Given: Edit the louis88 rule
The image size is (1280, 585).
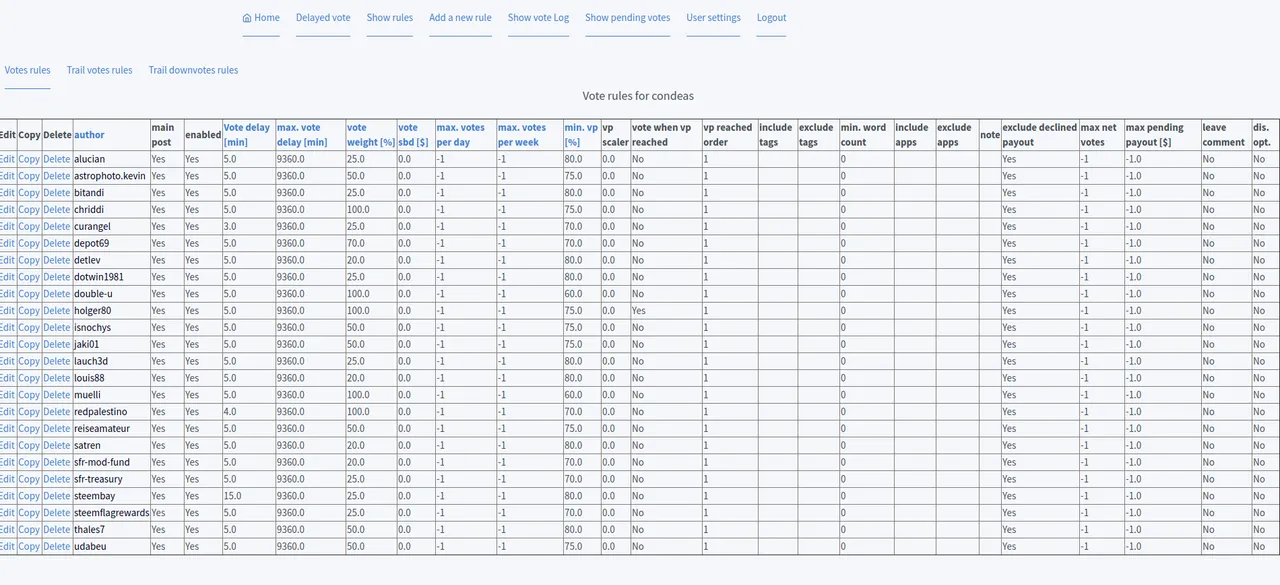Looking at the screenshot, I should coord(7,378).
